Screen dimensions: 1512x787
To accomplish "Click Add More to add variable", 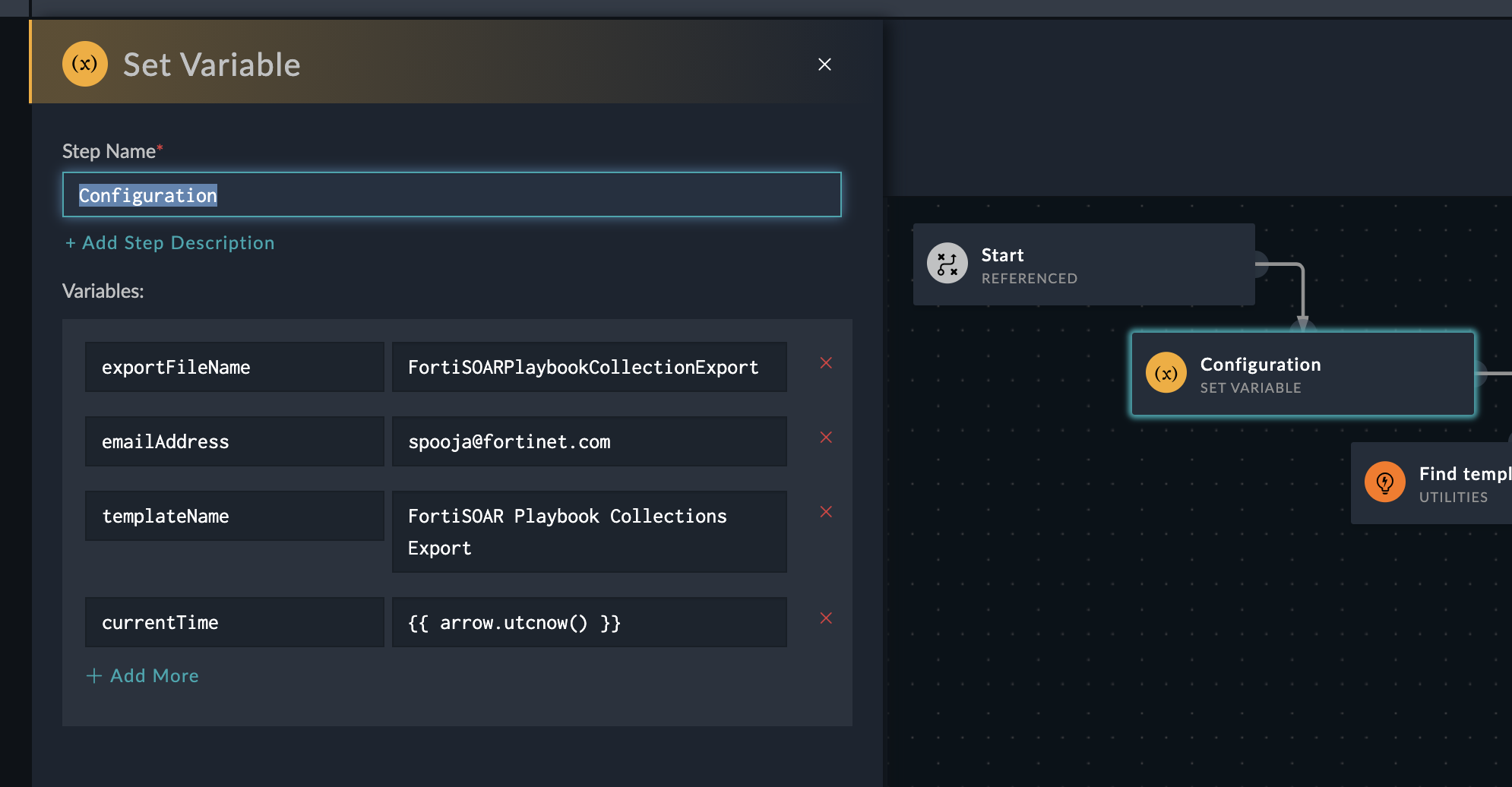I will point(143,676).
